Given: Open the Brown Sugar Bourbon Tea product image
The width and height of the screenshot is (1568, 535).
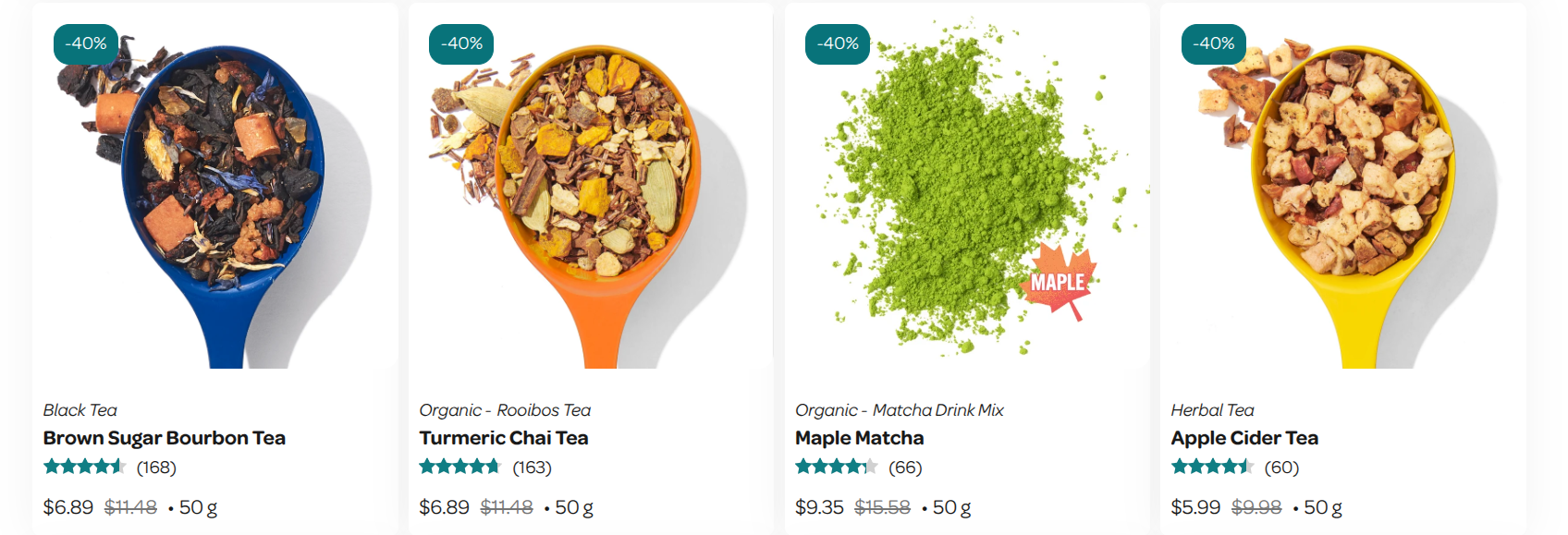Looking at the screenshot, I should pyautogui.click(x=214, y=186).
